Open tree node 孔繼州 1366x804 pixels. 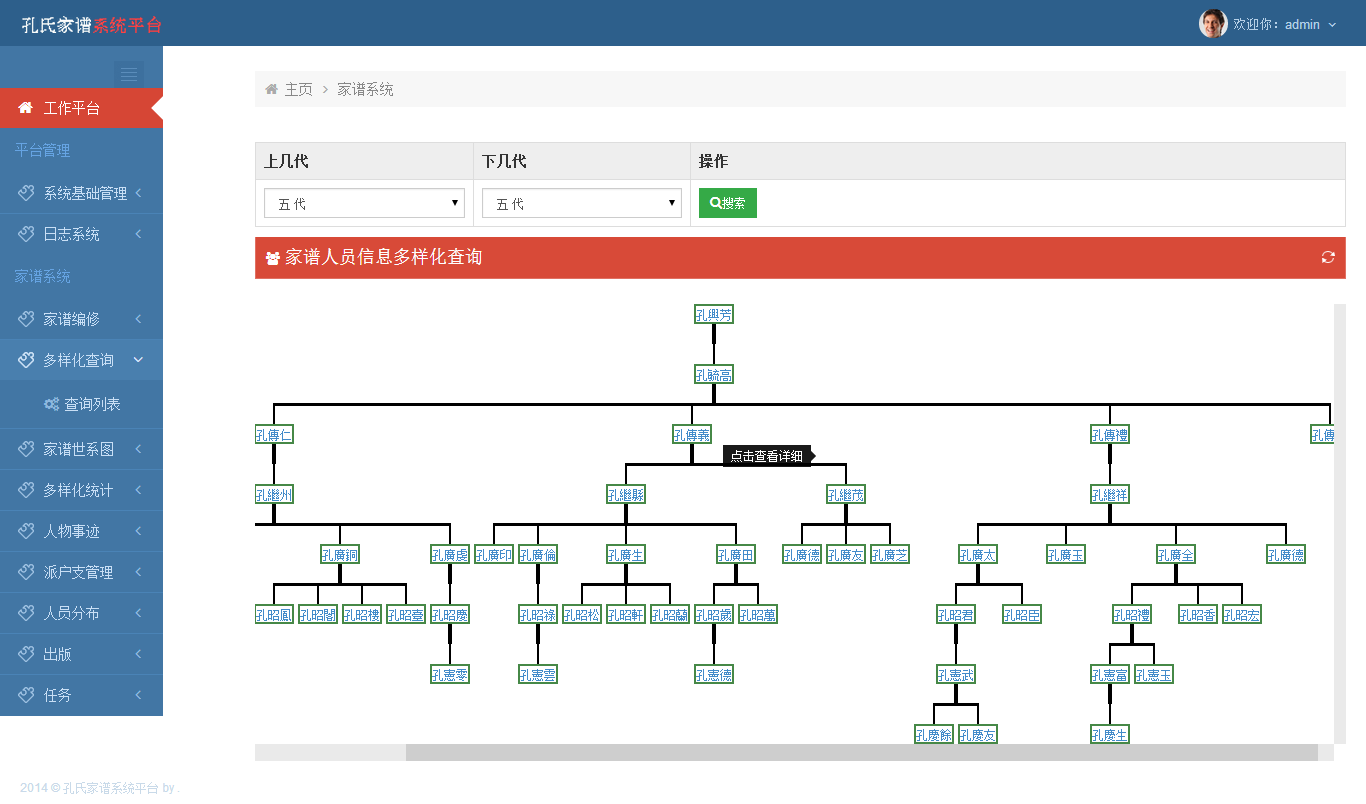[274, 495]
